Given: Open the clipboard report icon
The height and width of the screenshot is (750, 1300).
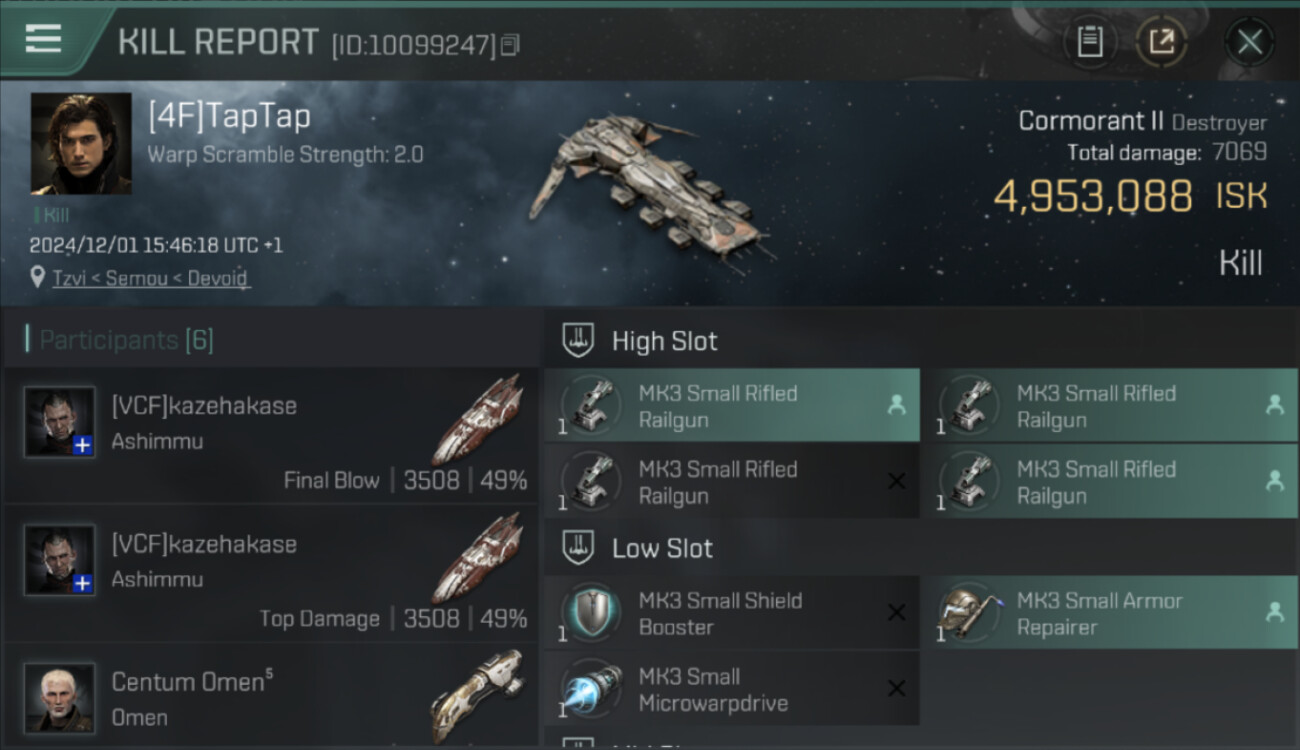Looking at the screenshot, I should pos(1089,42).
